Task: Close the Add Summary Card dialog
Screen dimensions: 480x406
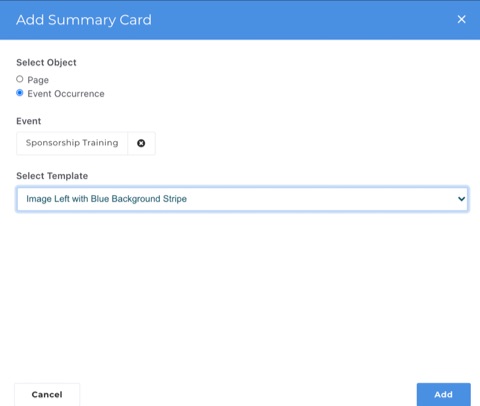Action: (x=461, y=19)
